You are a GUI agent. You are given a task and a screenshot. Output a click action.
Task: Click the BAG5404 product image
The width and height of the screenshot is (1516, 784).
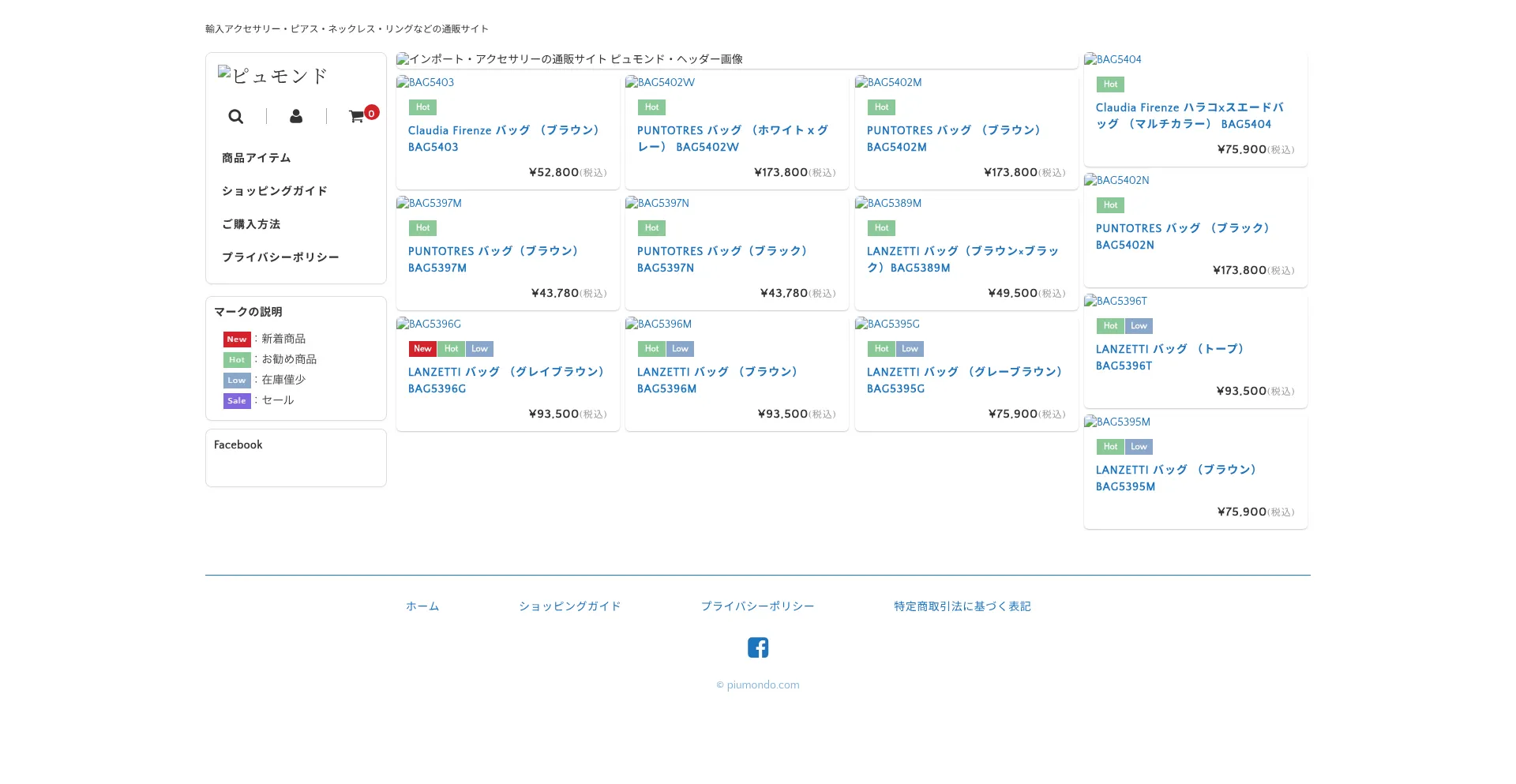[x=1113, y=59]
